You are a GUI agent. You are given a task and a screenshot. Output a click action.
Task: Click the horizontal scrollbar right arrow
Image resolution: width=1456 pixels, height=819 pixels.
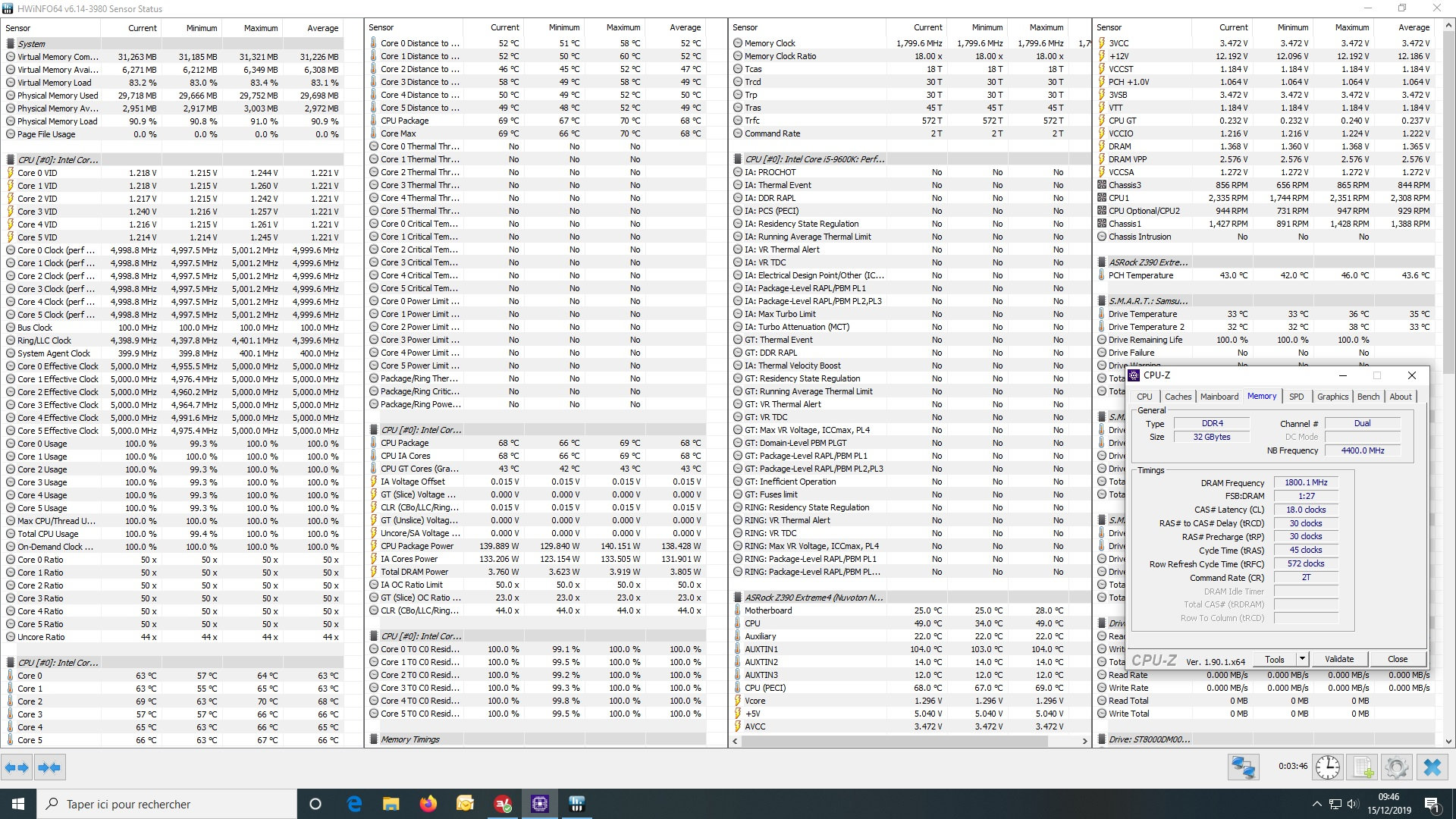pyautogui.click(x=1084, y=741)
